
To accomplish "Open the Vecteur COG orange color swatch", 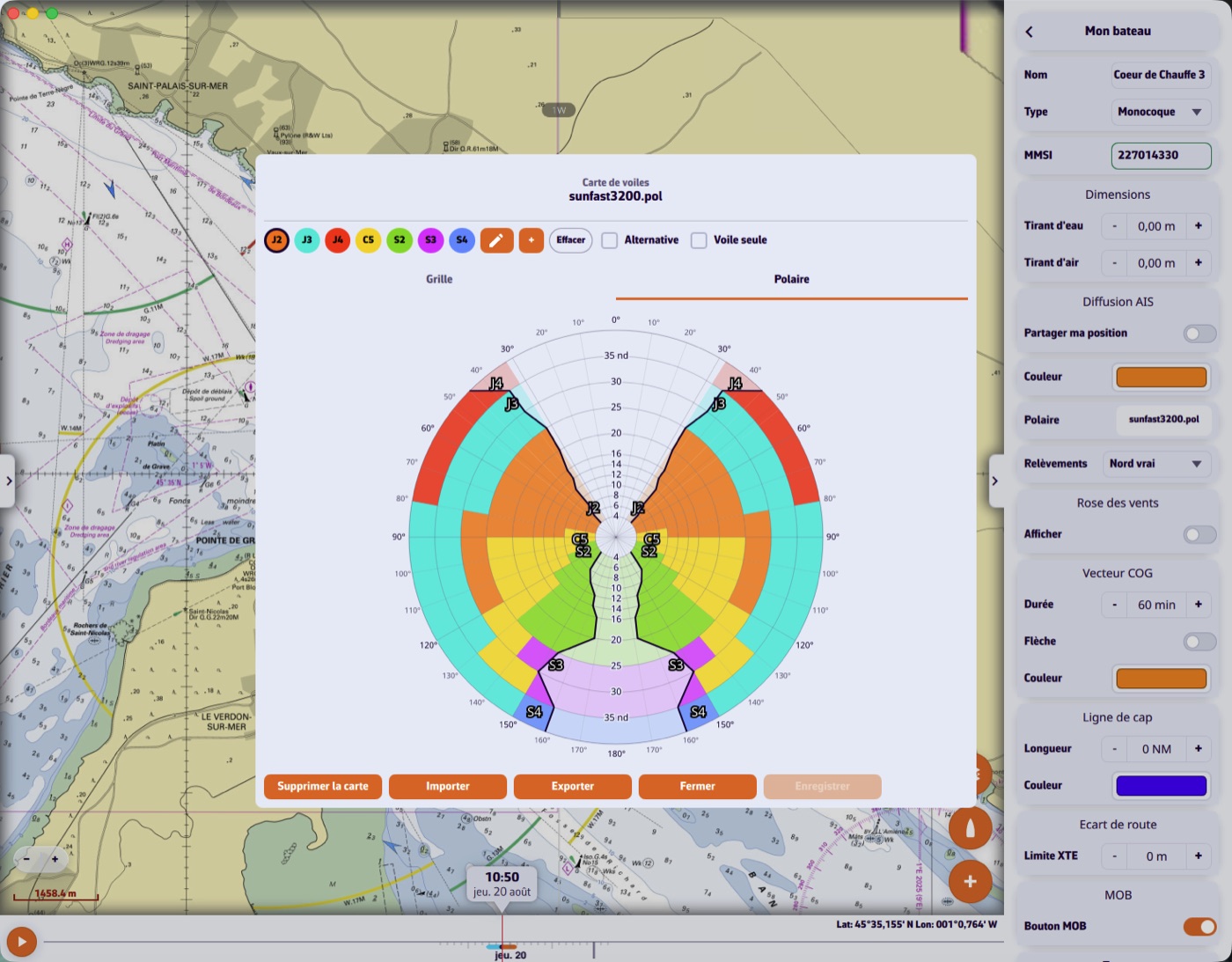I will click(1162, 679).
